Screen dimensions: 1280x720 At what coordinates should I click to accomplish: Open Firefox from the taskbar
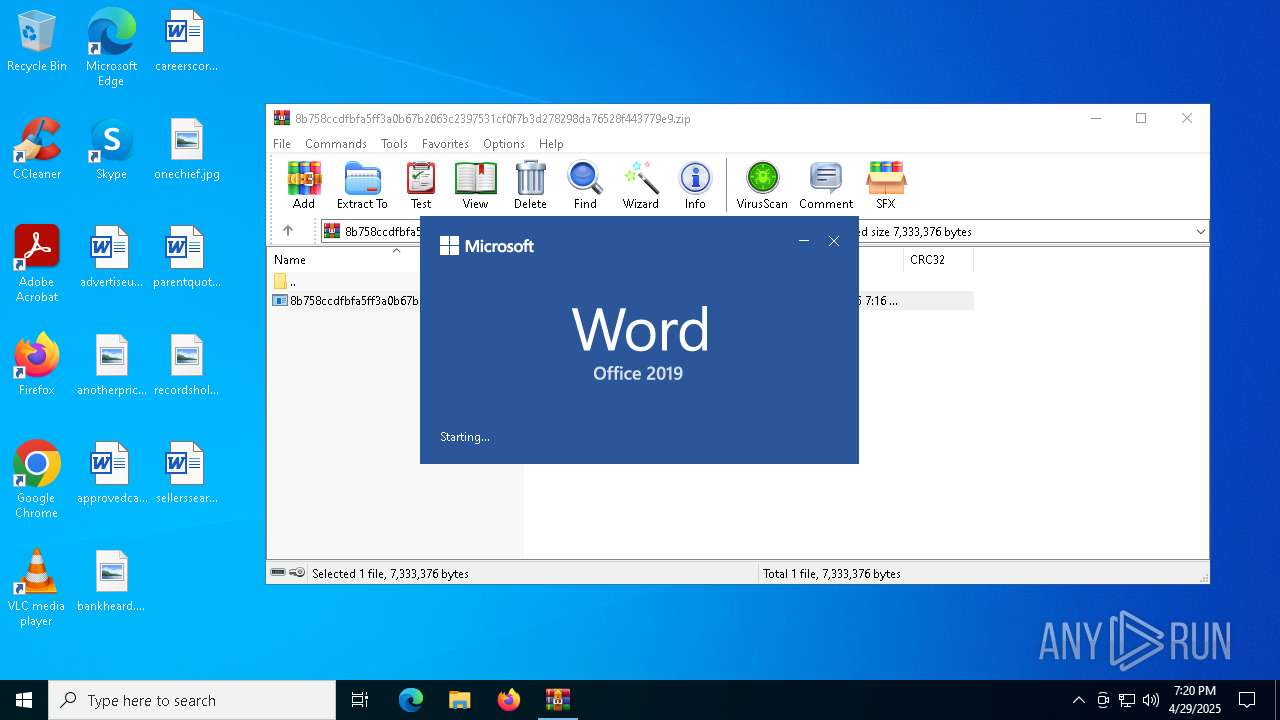pos(509,700)
